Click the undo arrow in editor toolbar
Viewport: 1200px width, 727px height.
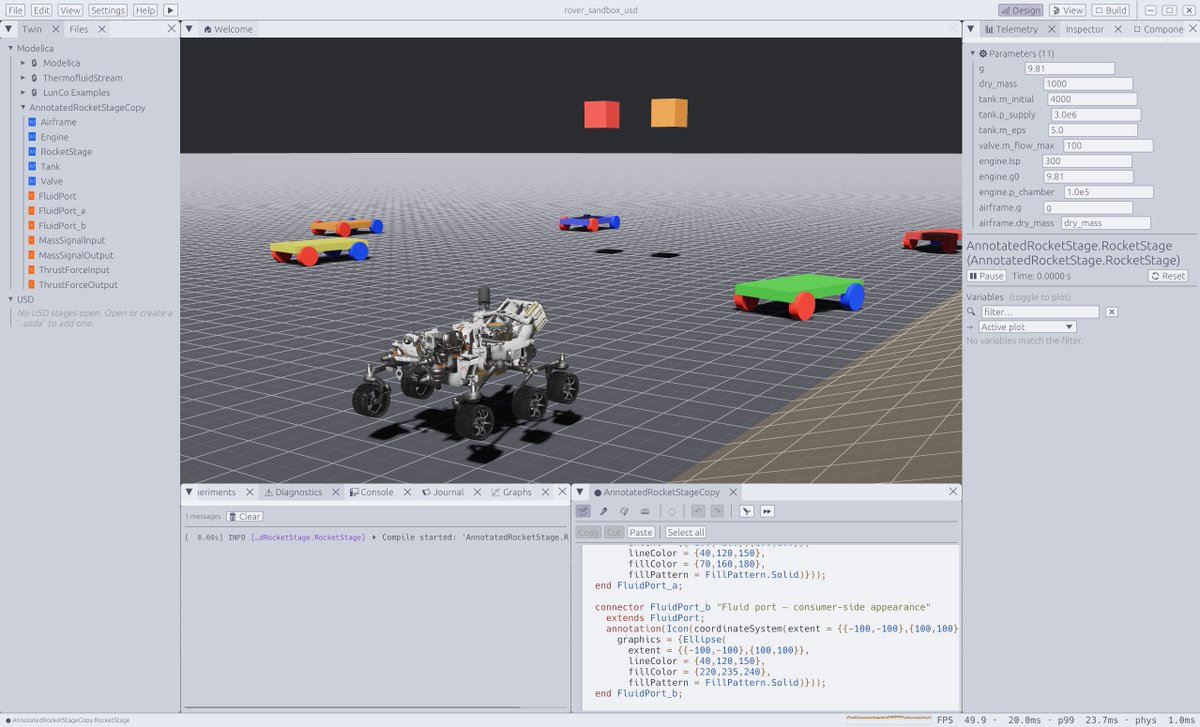coord(698,511)
